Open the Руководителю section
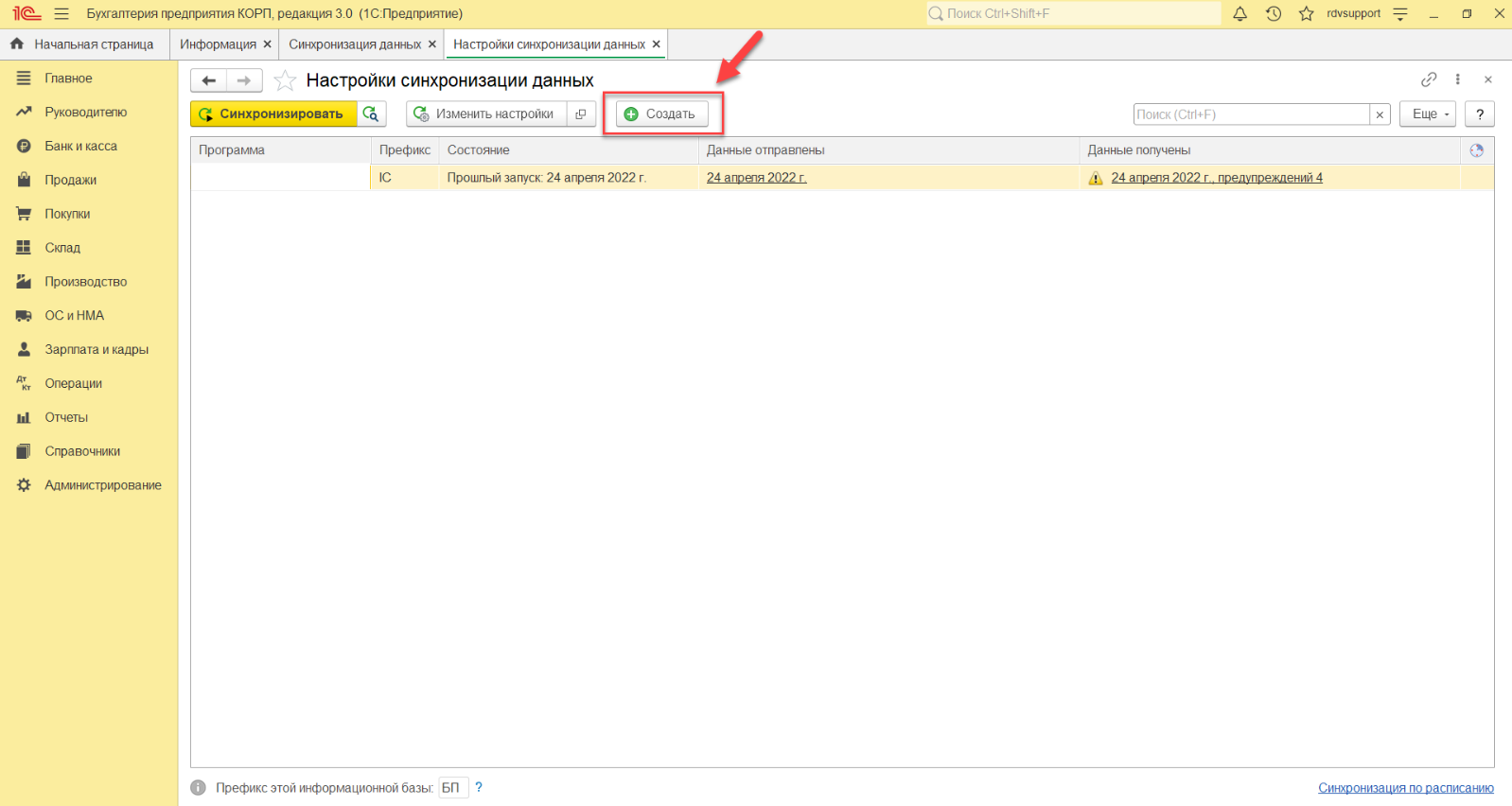 coord(89,113)
